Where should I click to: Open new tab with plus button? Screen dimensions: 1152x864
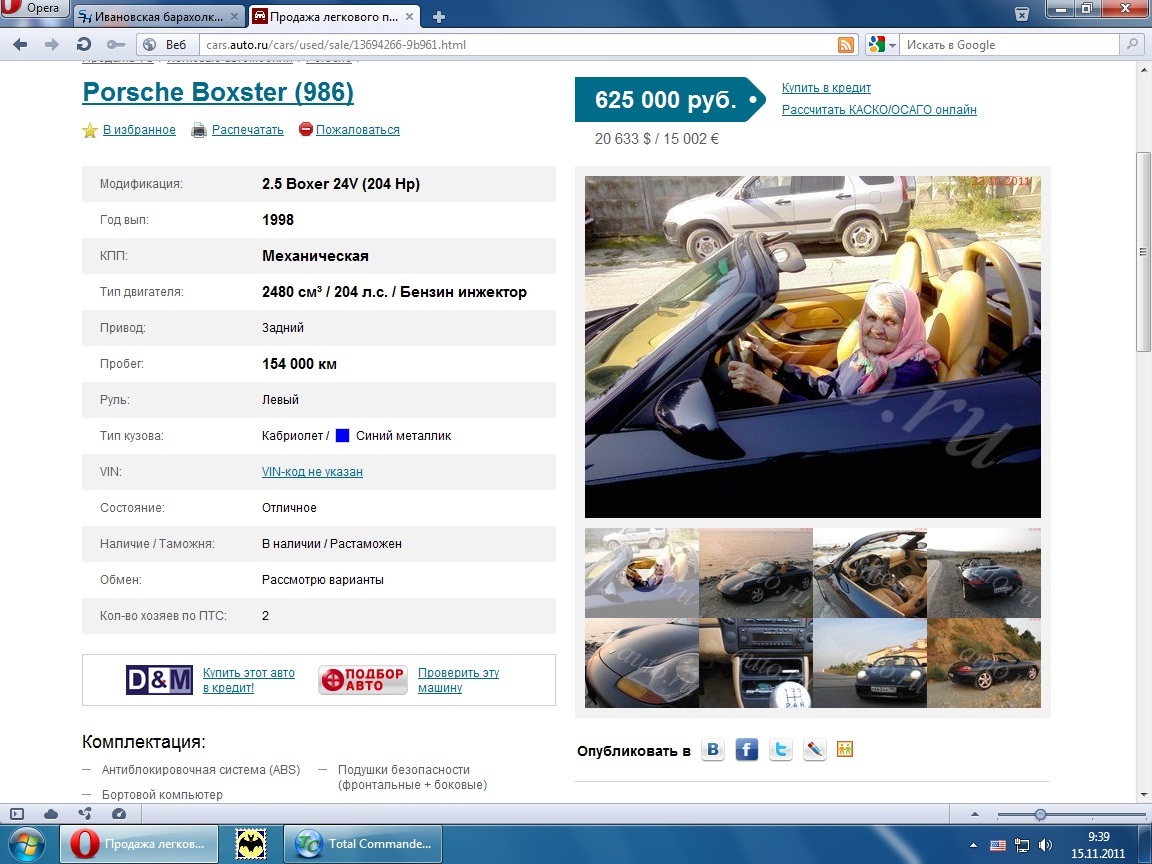pos(439,16)
